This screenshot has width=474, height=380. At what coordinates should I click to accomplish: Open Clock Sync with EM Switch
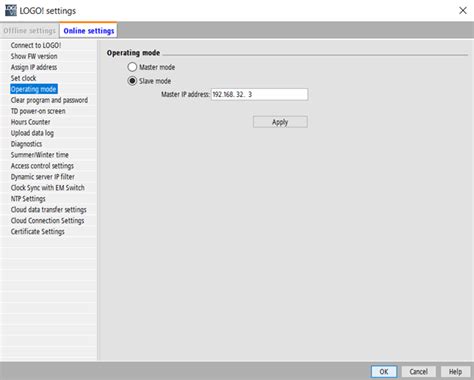point(48,188)
